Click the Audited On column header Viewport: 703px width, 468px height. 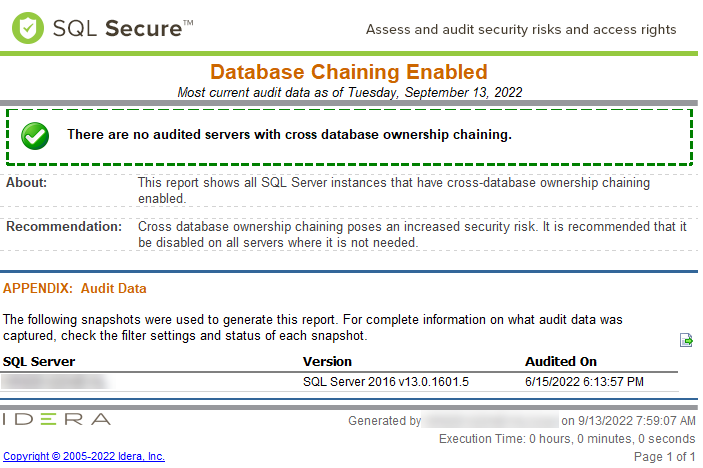pyautogui.click(x=560, y=361)
